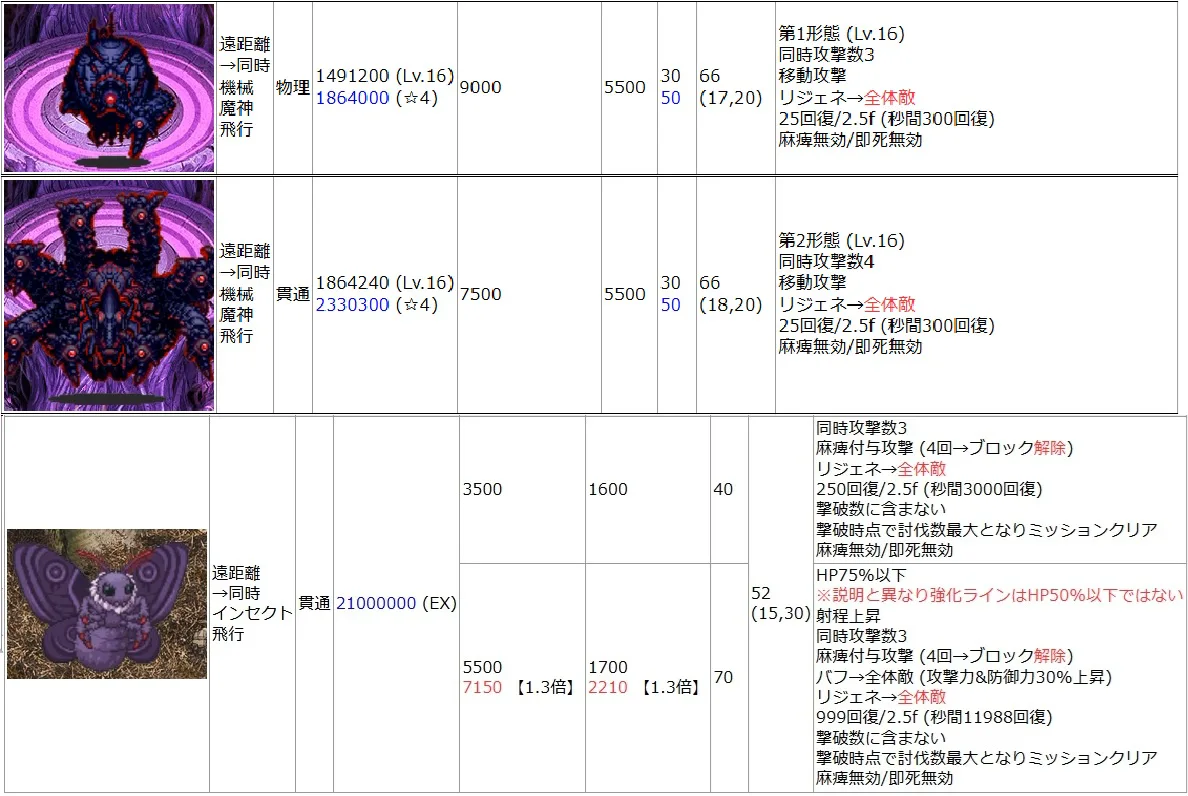Open the first-form round mechanical boss thumbnail
Image resolution: width=1188 pixels, height=796 pixels.
tap(109, 88)
